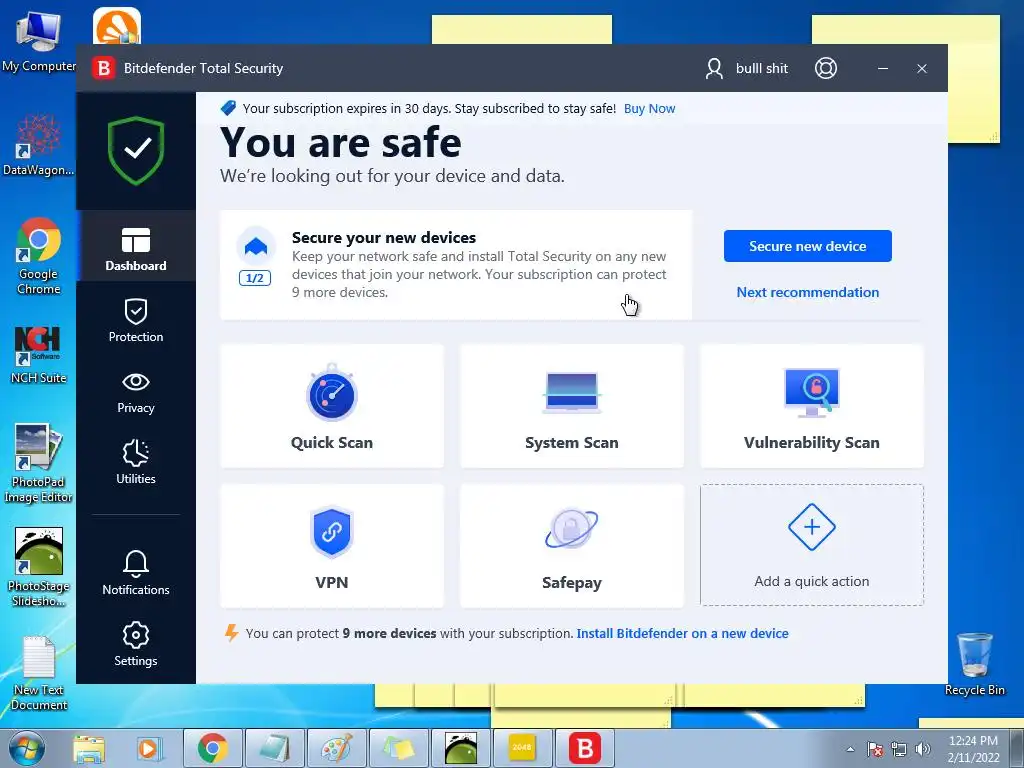Screen dimensions: 1024x768
Task: Open the PhotoStage taskbar icon
Action: (x=460, y=748)
